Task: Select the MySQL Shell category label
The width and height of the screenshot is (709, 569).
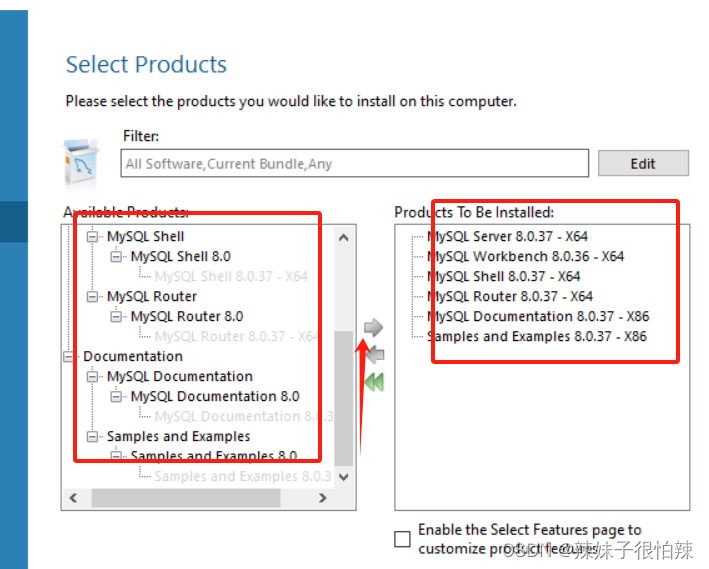Action: tap(146, 237)
